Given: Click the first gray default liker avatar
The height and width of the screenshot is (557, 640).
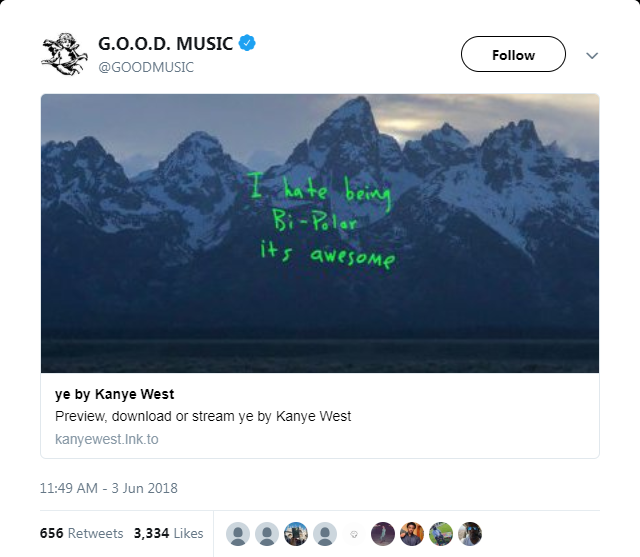Looking at the screenshot, I should click(x=238, y=534).
